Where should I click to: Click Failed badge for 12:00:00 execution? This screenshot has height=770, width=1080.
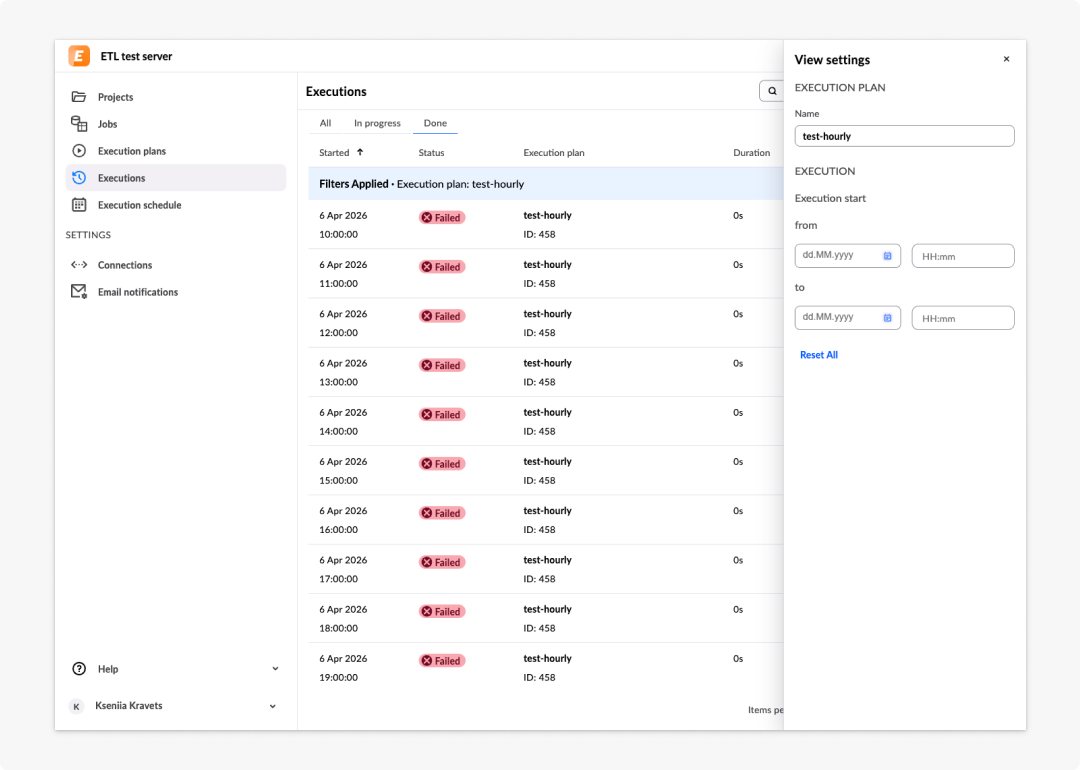[x=442, y=316]
